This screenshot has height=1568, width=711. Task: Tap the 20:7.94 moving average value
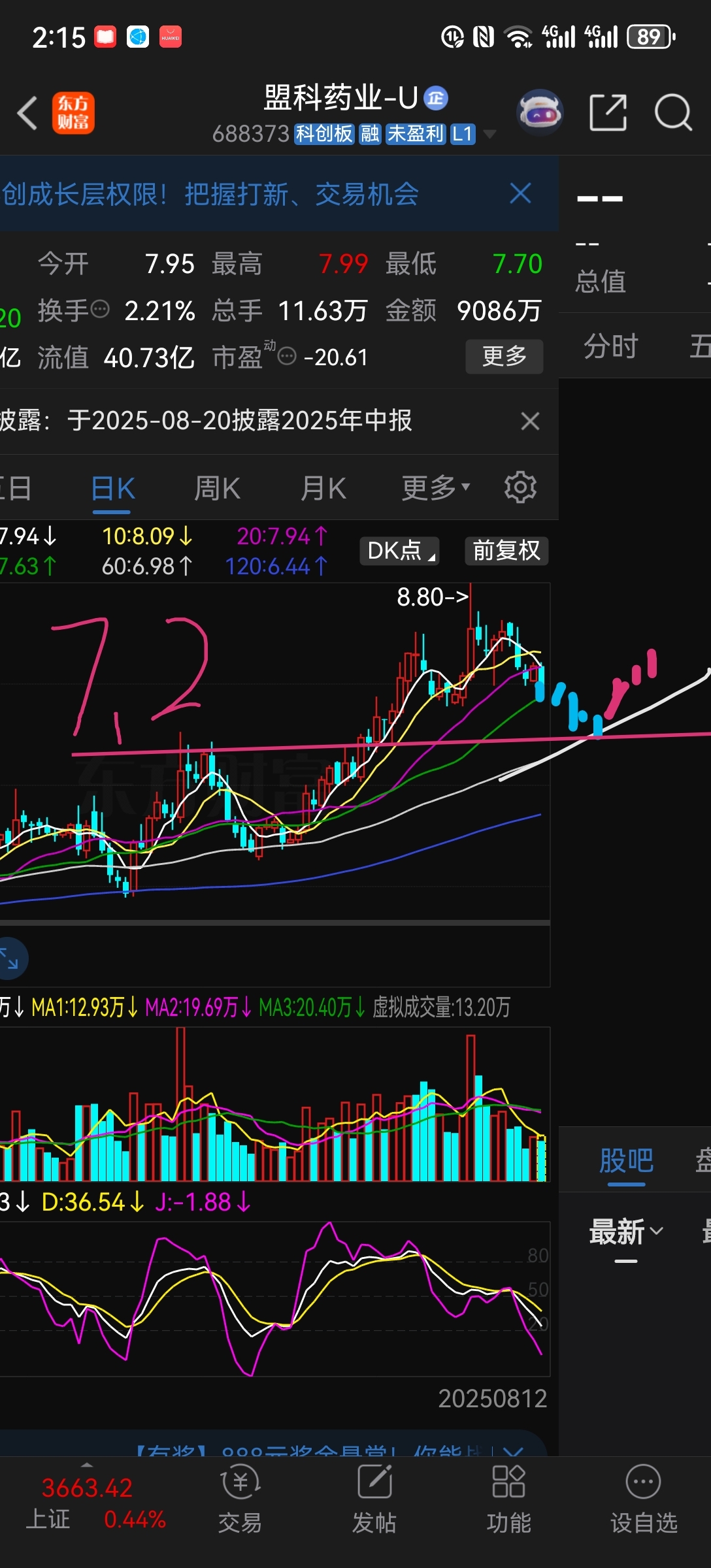tap(282, 536)
